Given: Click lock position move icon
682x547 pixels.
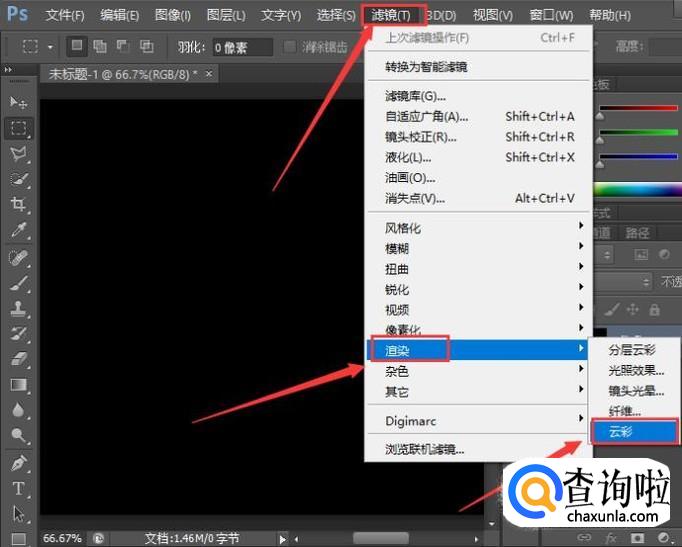Looking at the screenshot, I should [x=632, y=310].
